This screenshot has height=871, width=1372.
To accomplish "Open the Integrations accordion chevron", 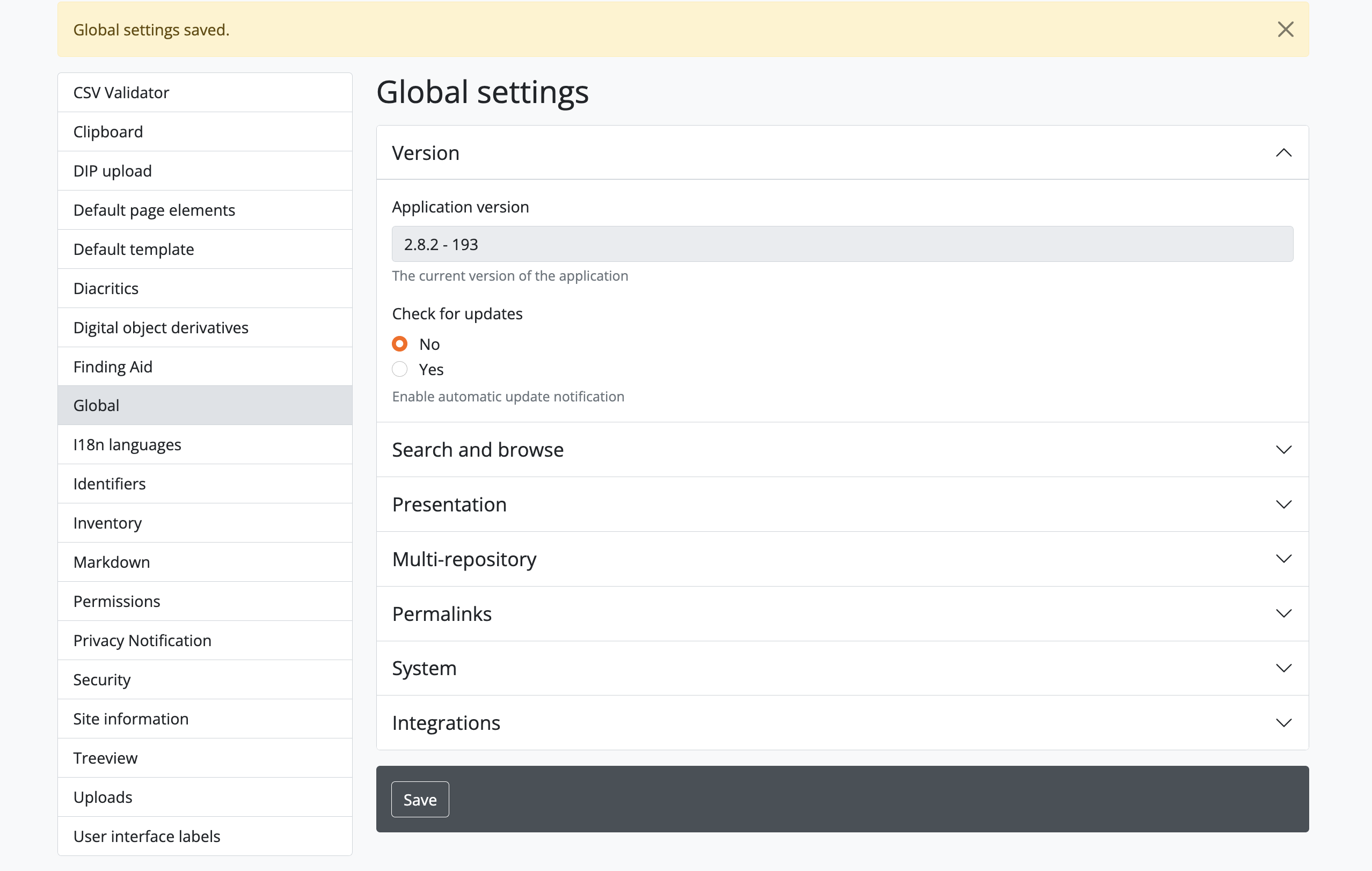I will click(x=1283, y=722).
